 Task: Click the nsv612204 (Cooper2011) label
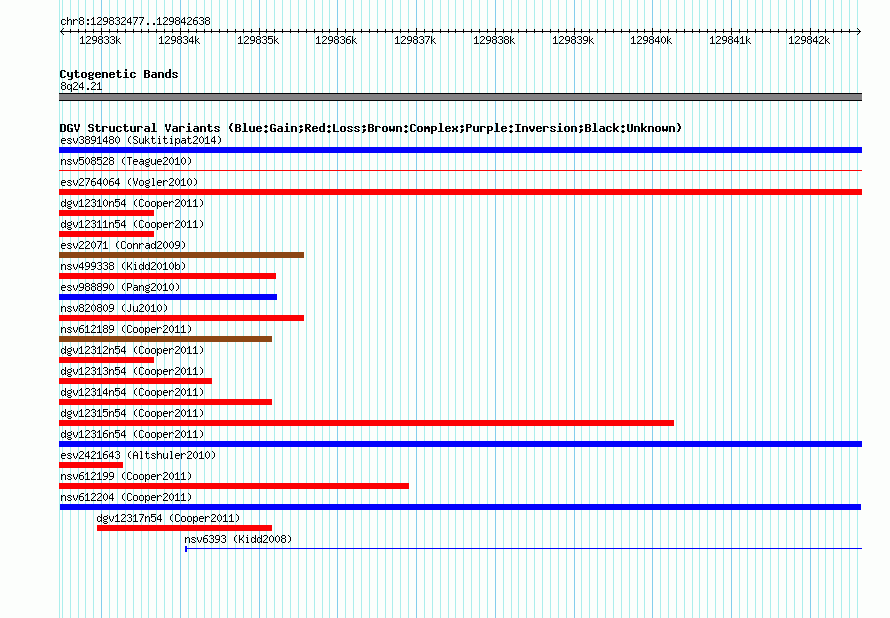[126, 497]
